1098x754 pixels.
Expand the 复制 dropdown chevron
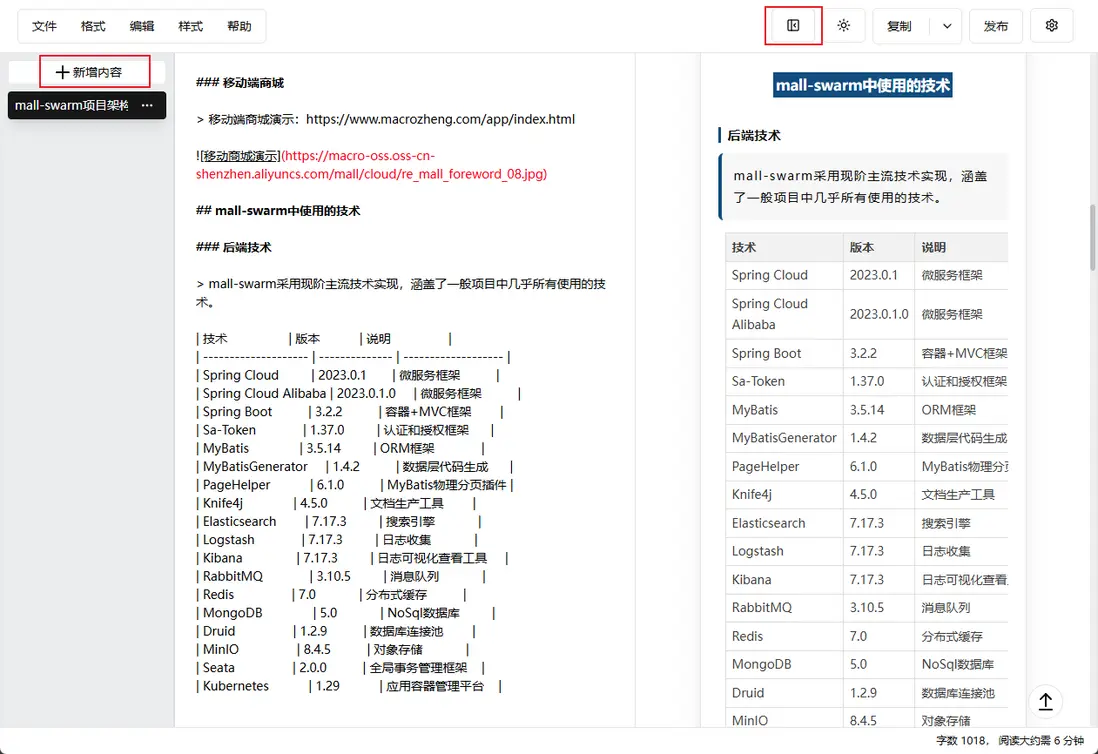pyautogui.click(x=947, y=26)
